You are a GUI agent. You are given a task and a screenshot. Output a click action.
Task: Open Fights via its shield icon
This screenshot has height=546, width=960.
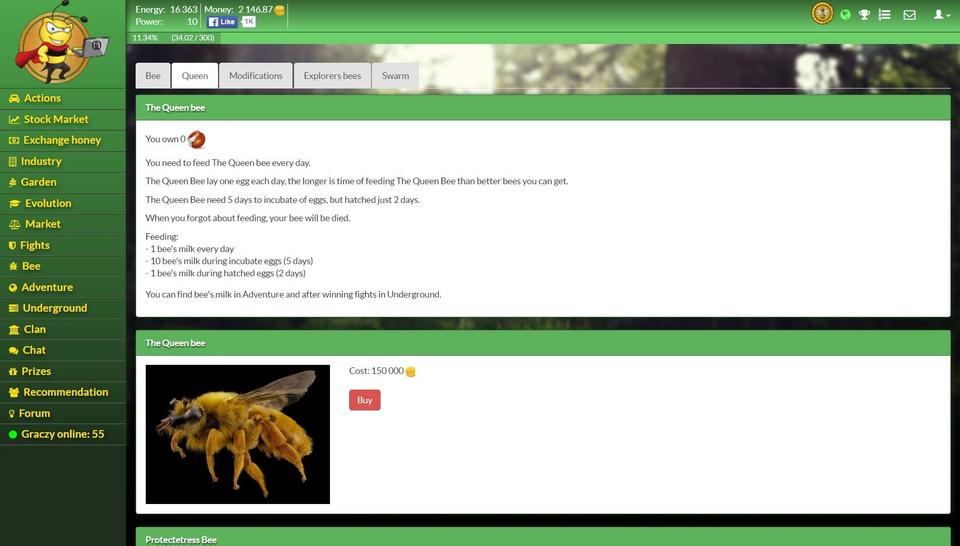point(12,245)
